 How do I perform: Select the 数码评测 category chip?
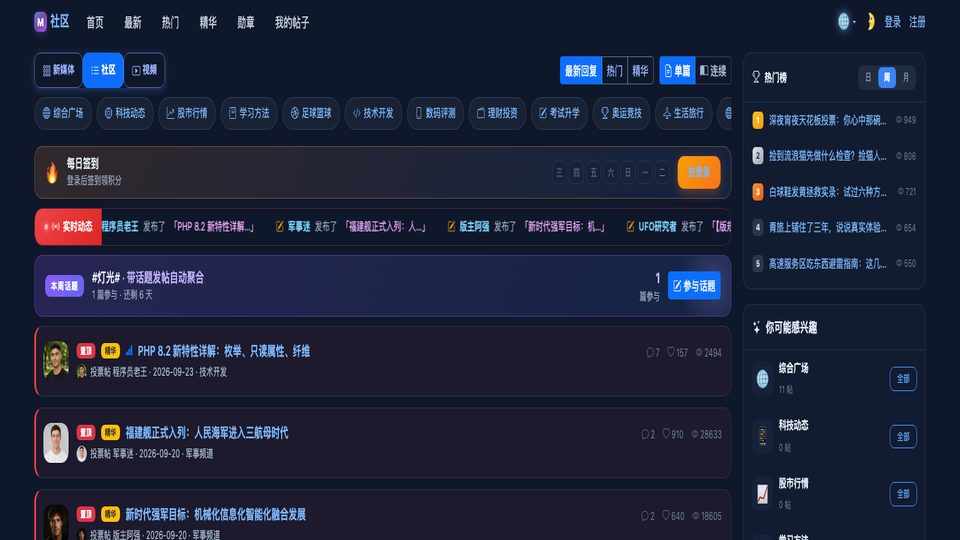pos(435,113)
